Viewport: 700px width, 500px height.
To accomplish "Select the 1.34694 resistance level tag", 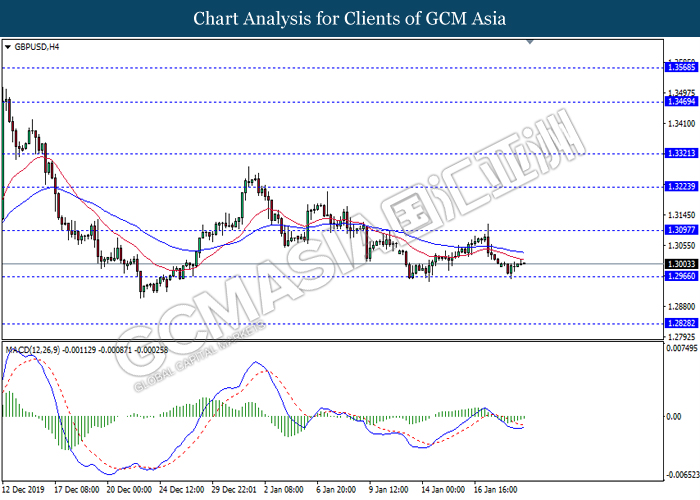I will pyautogui.click(x=682, y=102).
